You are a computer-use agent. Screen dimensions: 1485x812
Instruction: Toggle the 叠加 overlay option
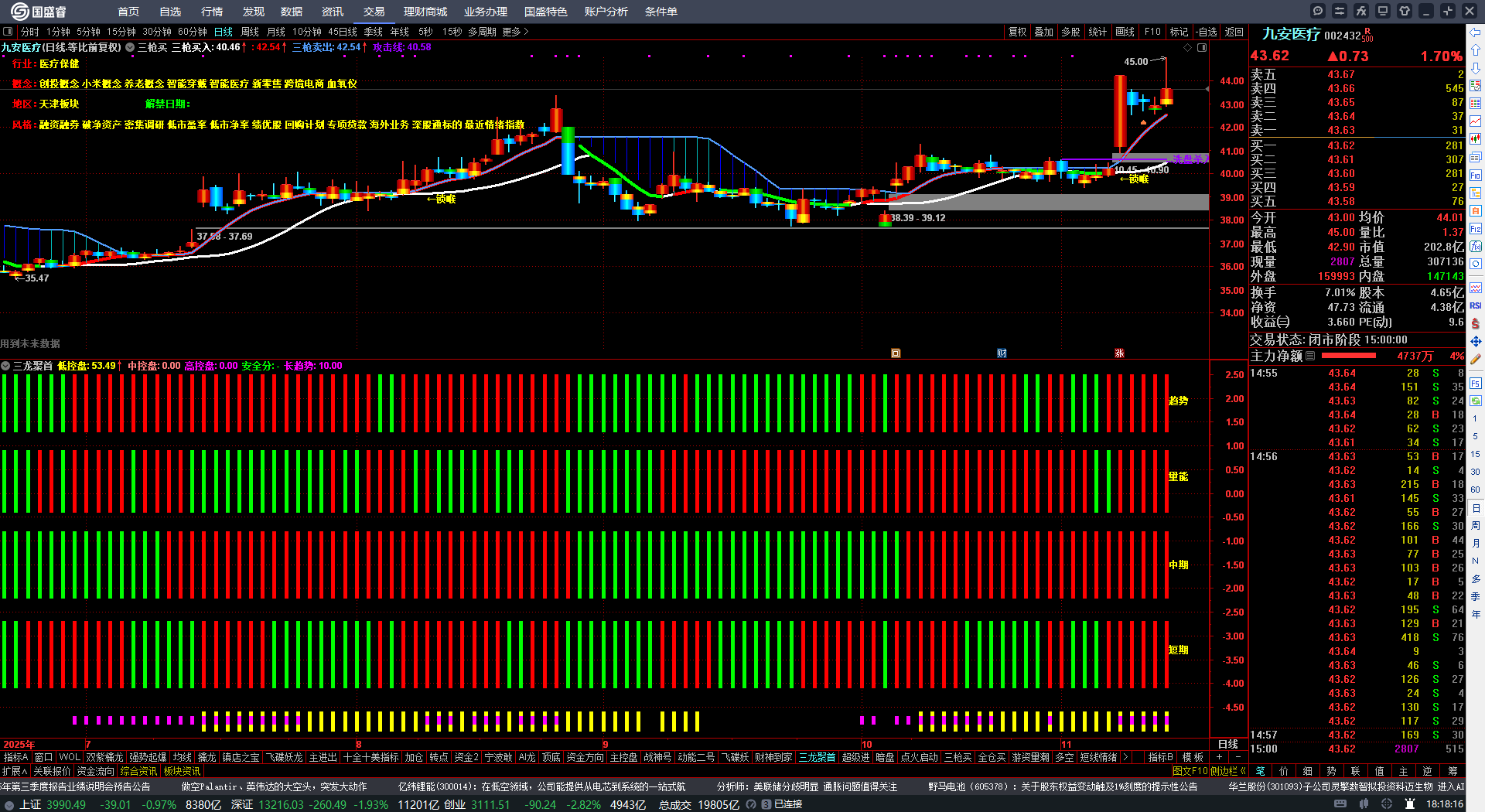[1044, 32]
